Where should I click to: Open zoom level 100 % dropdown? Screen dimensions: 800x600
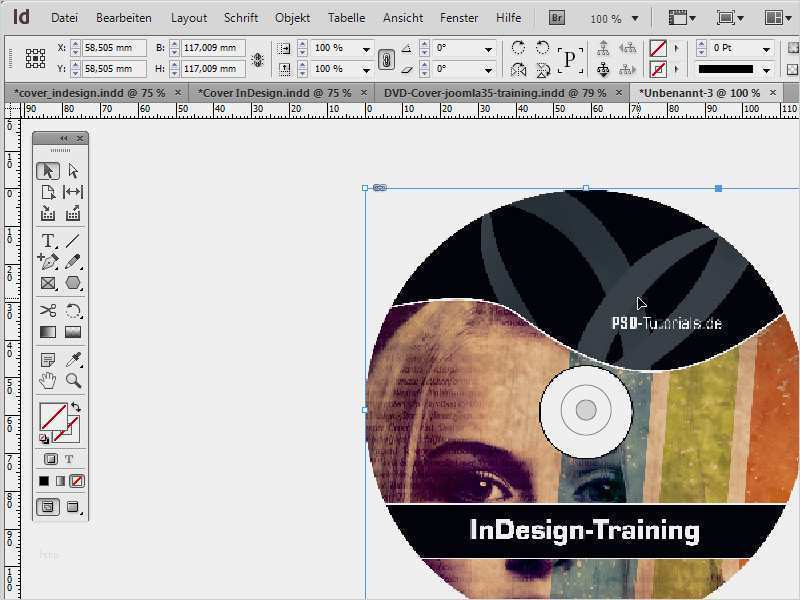pos(635,19)
